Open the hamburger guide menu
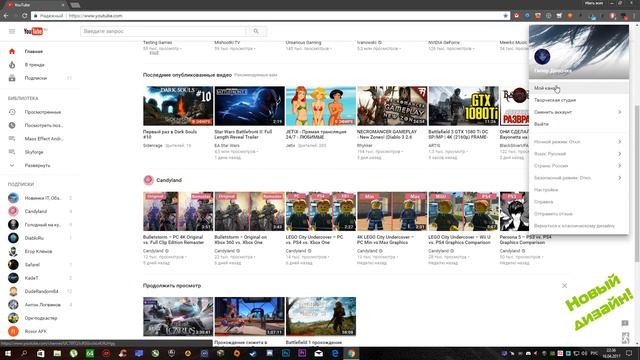The width and height of the screenshot is (640, 360). click(x=12, y=31)
